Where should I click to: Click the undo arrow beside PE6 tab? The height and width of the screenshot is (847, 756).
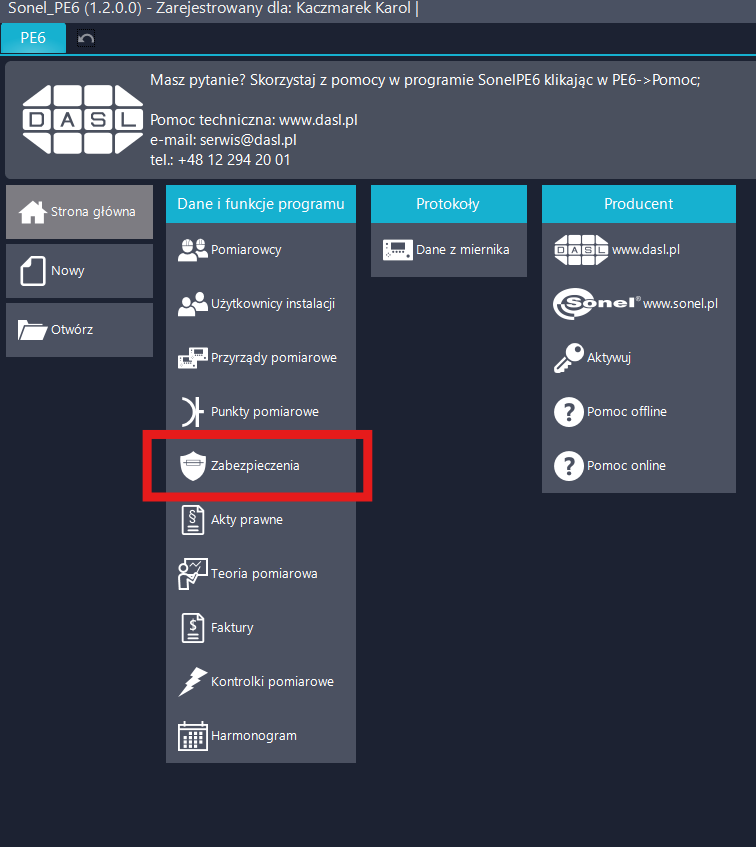click(x=86, y=39)
